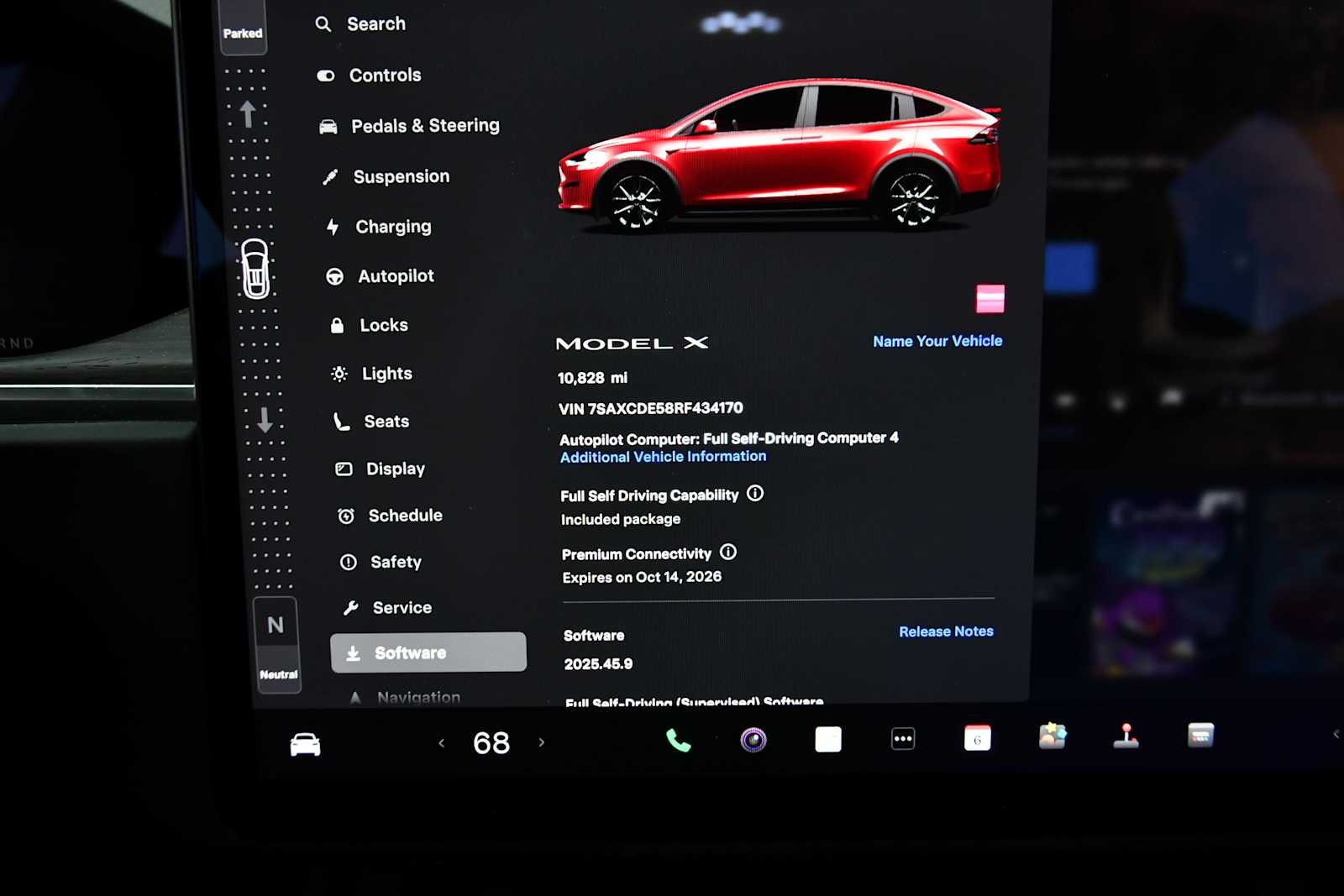Viewport: 1344px width, 896px height.
Task: Tap the down arrow on the gear strip
Action: [x=265, y=419]
